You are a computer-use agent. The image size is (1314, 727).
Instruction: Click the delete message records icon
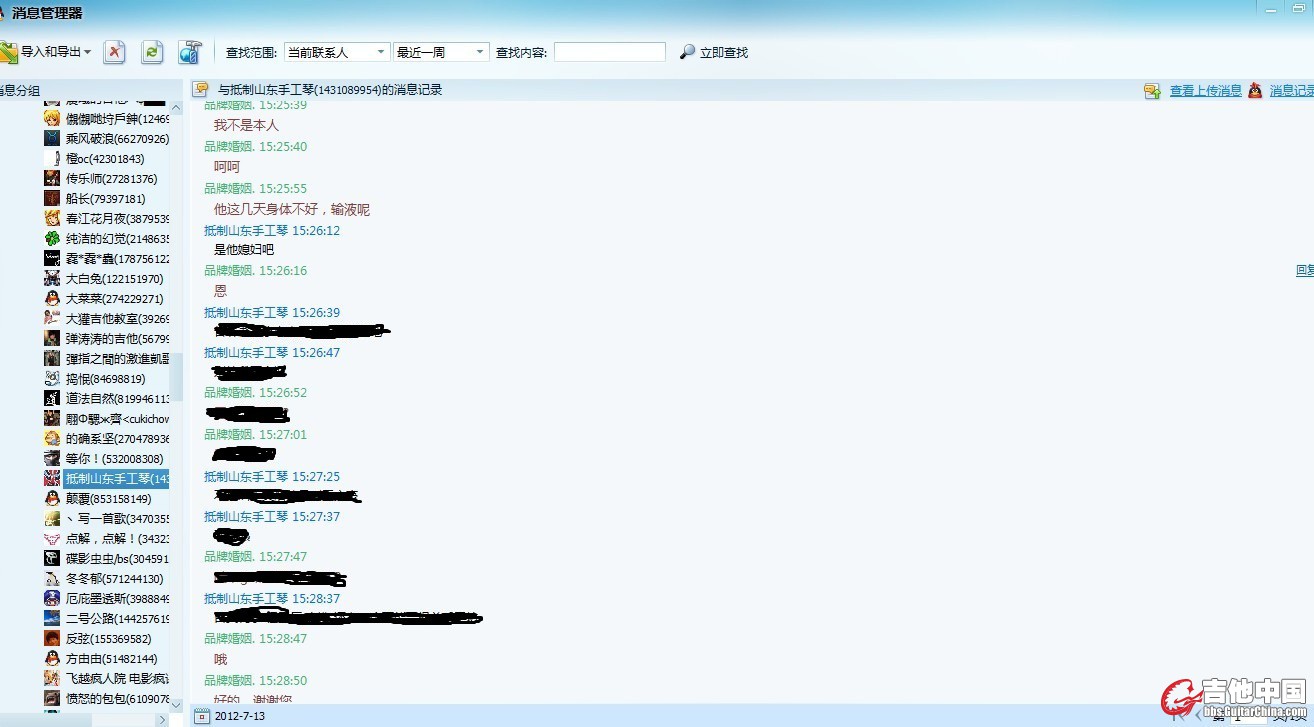point(115,52)
